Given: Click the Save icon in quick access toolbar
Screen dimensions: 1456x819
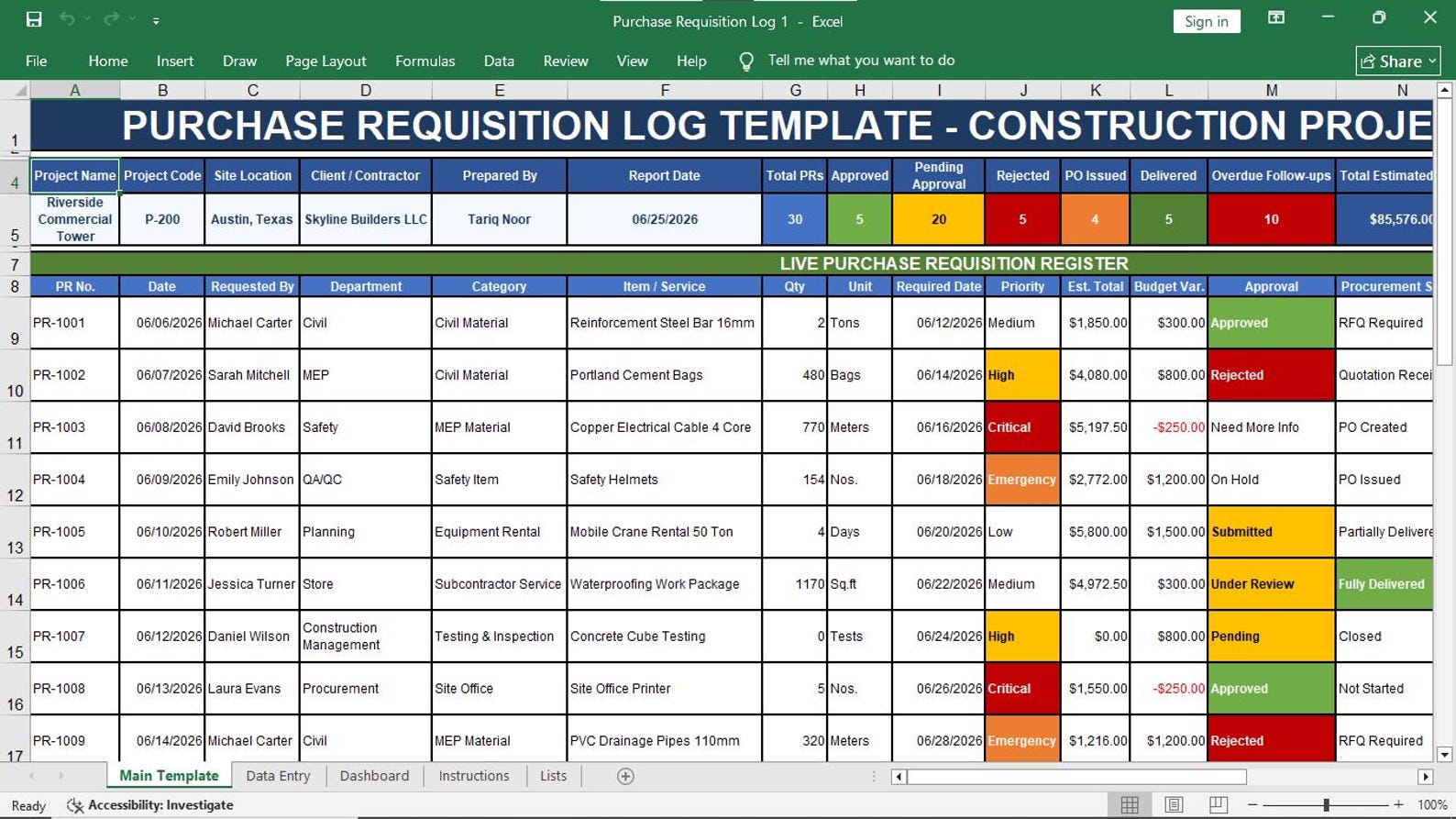Looking at the screenshot, I should coord(34,19).
